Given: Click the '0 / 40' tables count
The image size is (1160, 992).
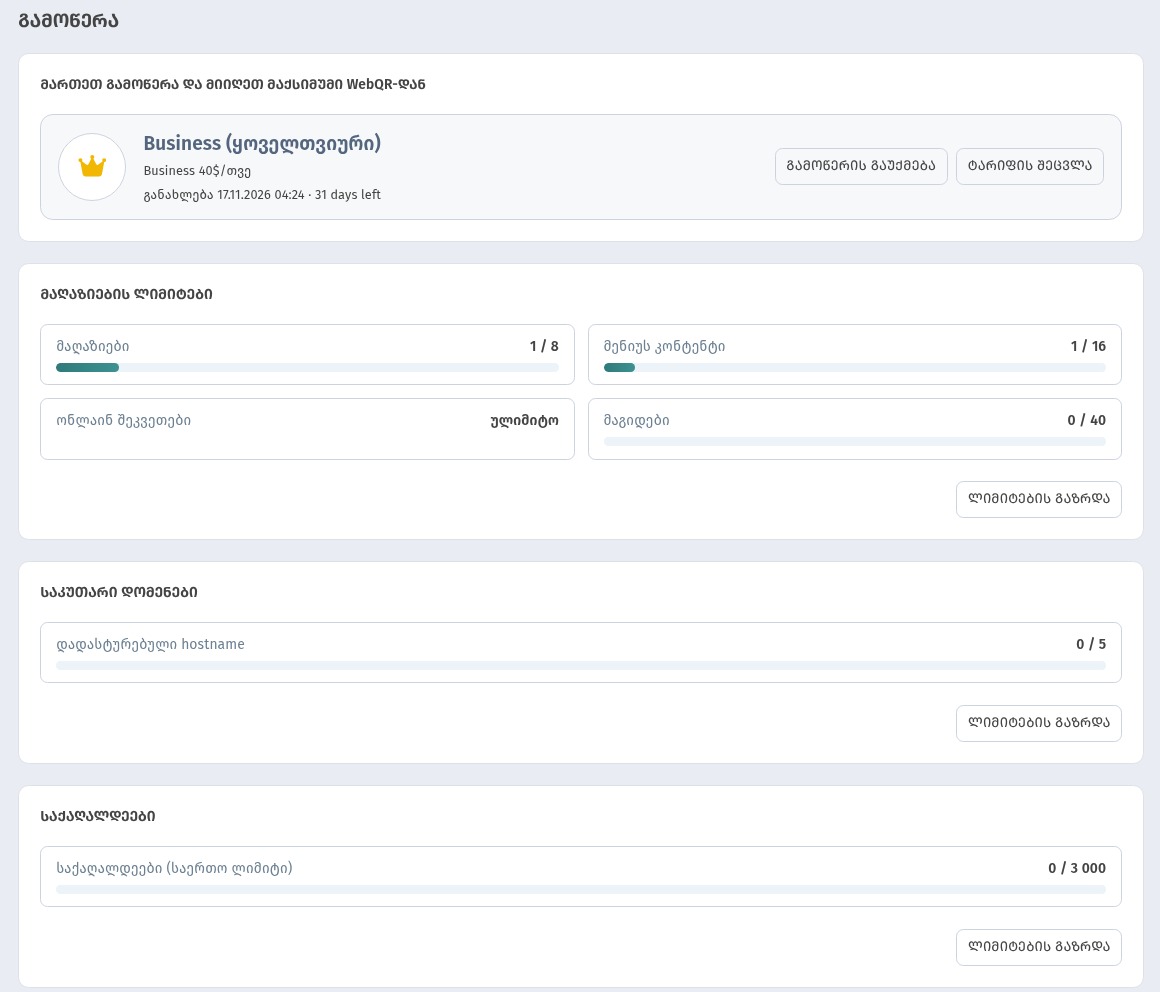Looking at the screenshot, I should (1087, 420).
